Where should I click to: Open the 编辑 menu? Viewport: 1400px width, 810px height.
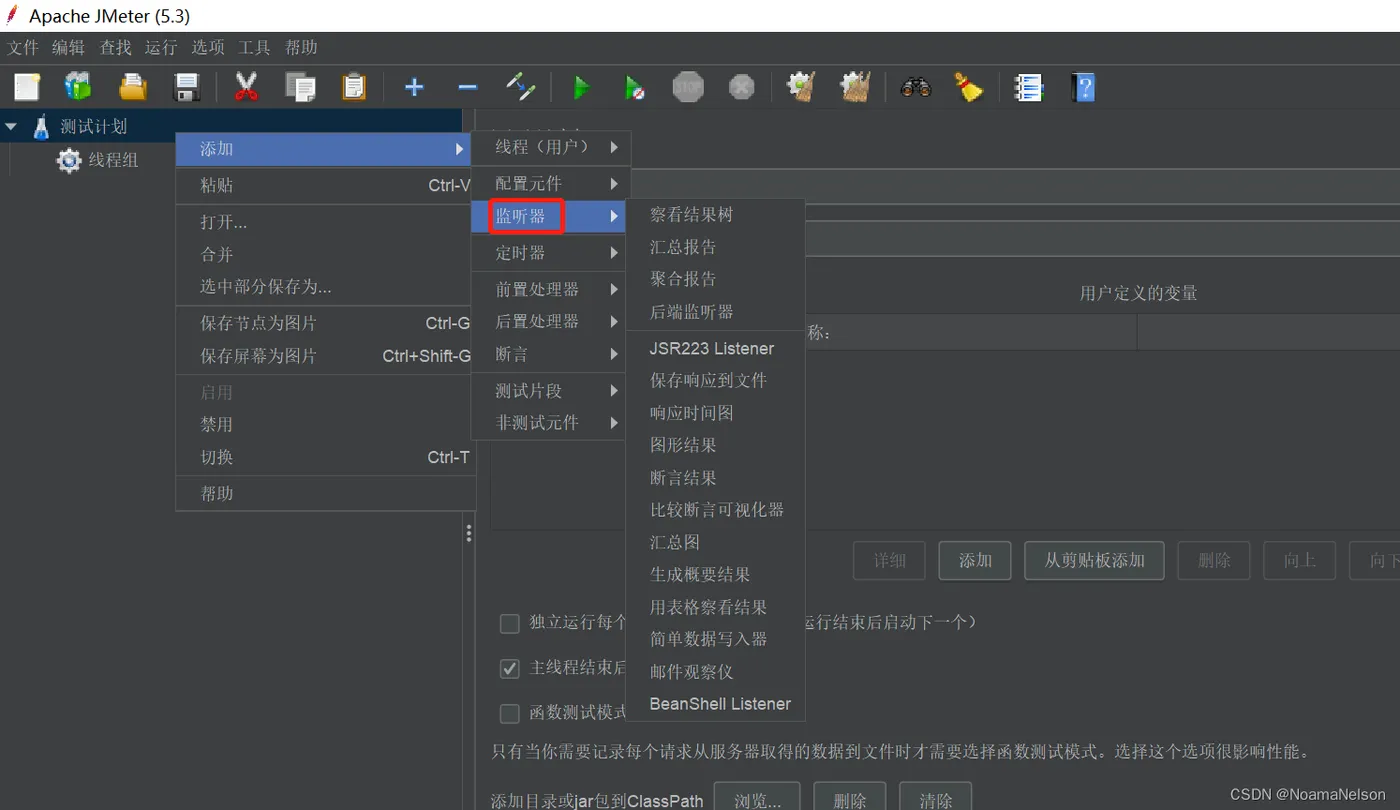(68, 47)
